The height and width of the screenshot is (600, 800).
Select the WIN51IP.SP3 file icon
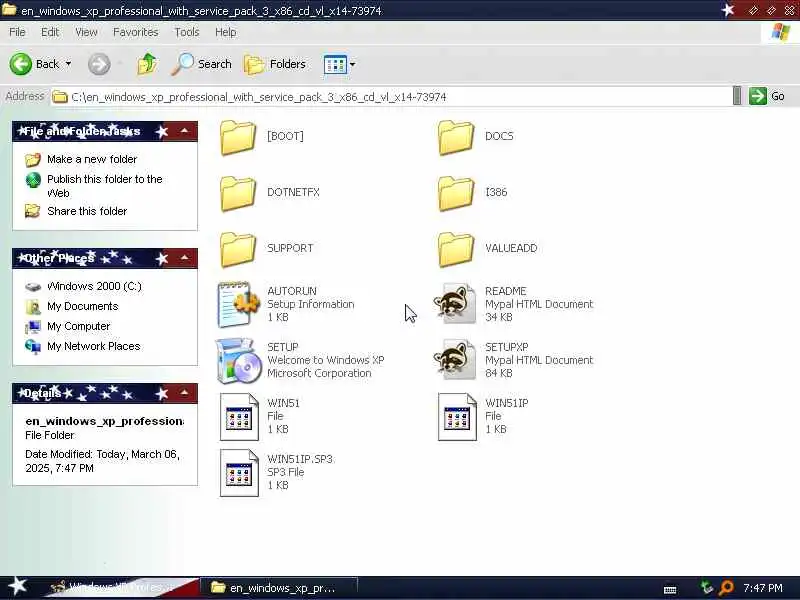point(239,473)
